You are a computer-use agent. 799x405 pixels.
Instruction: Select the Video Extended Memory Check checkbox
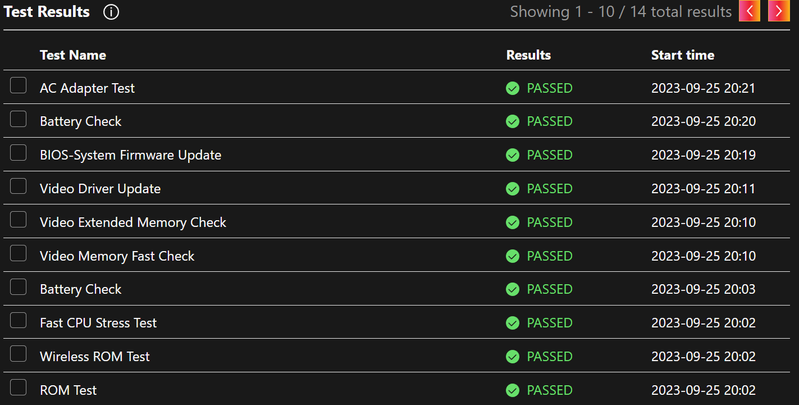click(x=18, y=220)
